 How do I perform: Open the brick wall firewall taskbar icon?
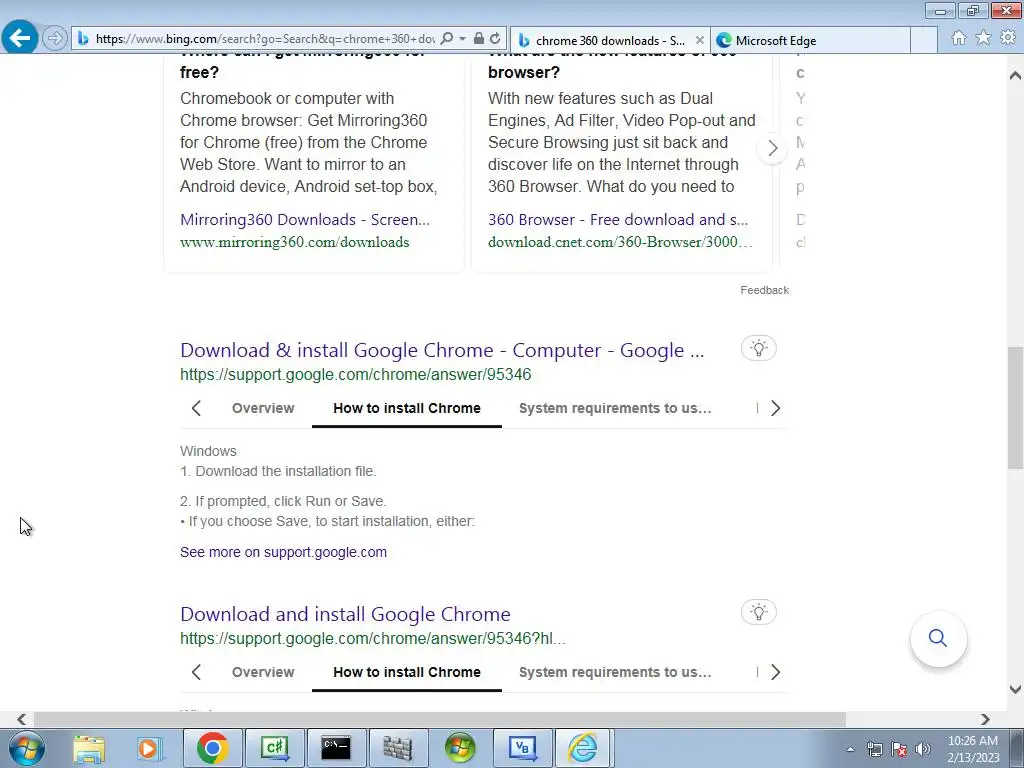[398, 748]
